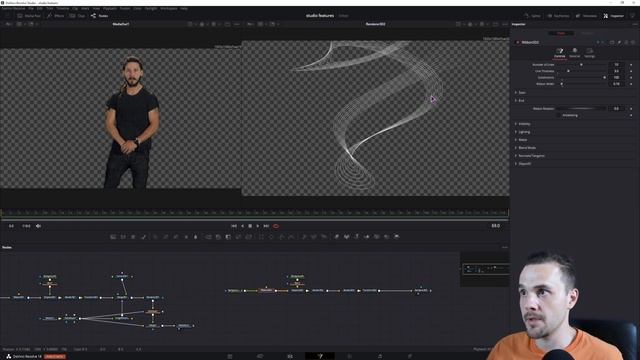
Task: Open the Metadata panel
Action: 586,16
